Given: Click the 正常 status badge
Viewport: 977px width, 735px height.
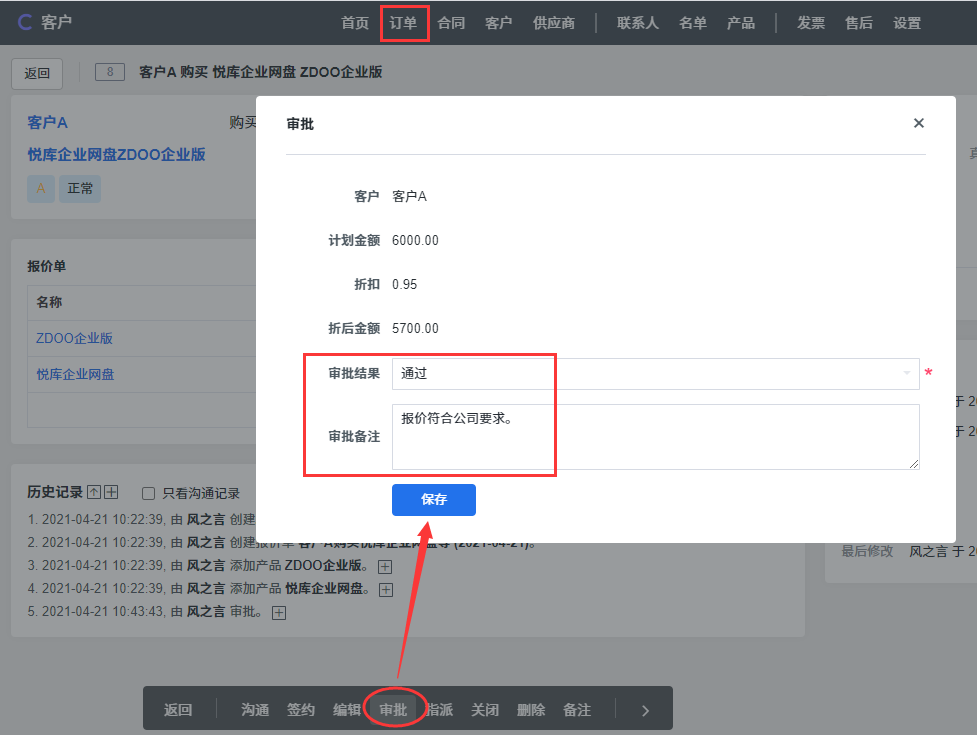Looking at the screenshot, I should 80,189.
